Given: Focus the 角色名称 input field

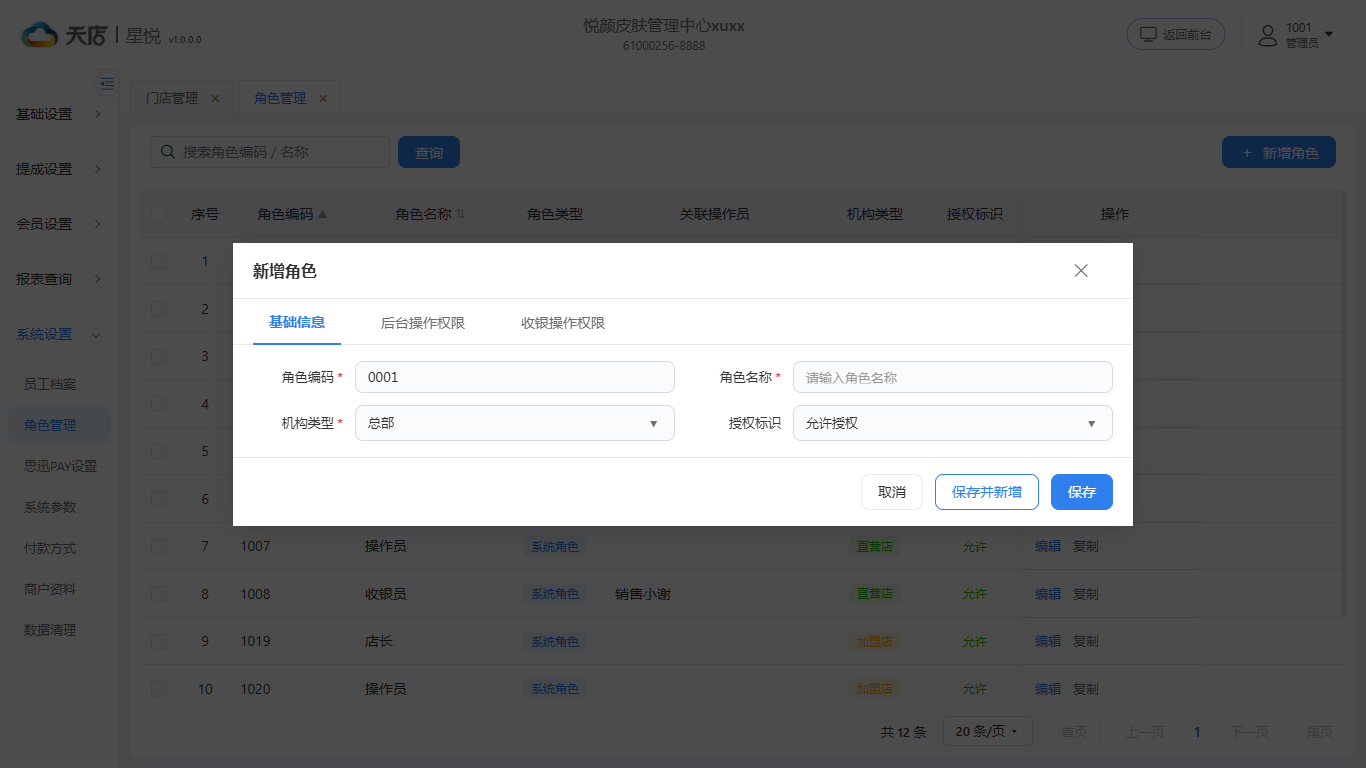Looking at the screenshot, I should [x=953, y=377].
